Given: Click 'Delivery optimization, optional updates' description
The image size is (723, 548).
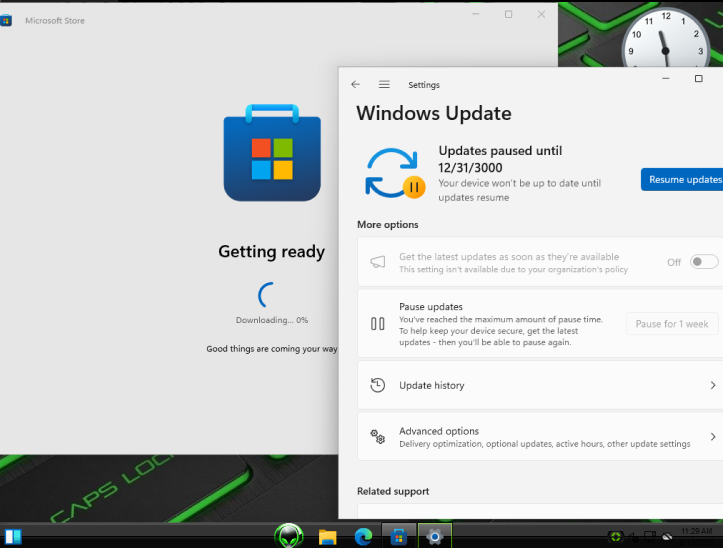Looking at the screenshot, I should 545,444.
